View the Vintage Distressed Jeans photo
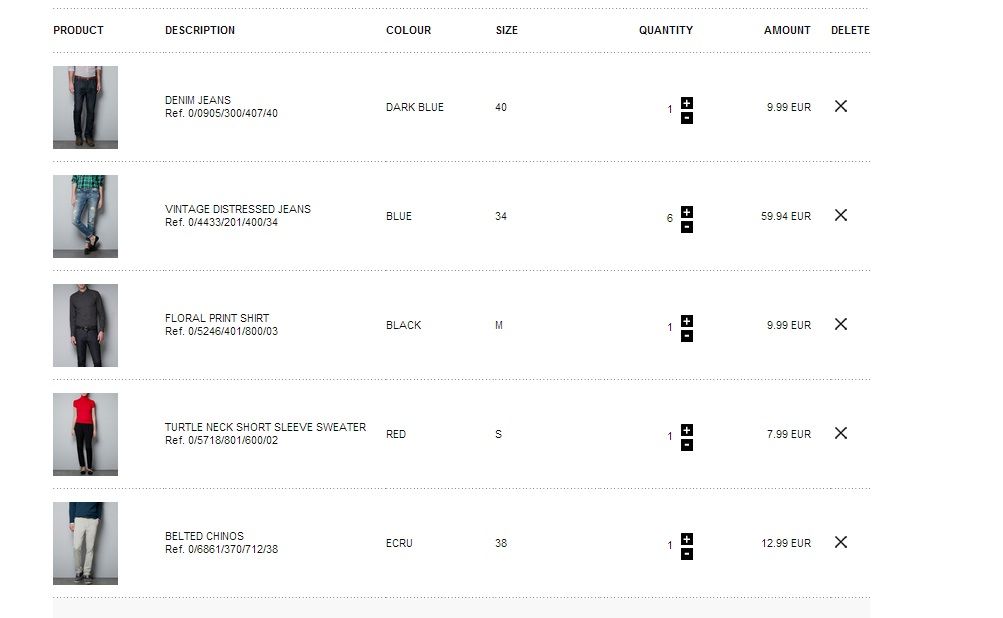1003x618 pixels. [x=85, y=216]
